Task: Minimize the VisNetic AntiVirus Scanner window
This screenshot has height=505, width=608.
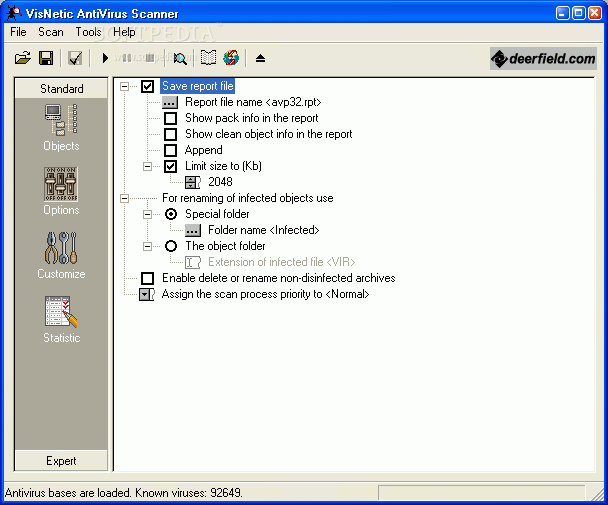Action: click(562, 13)
